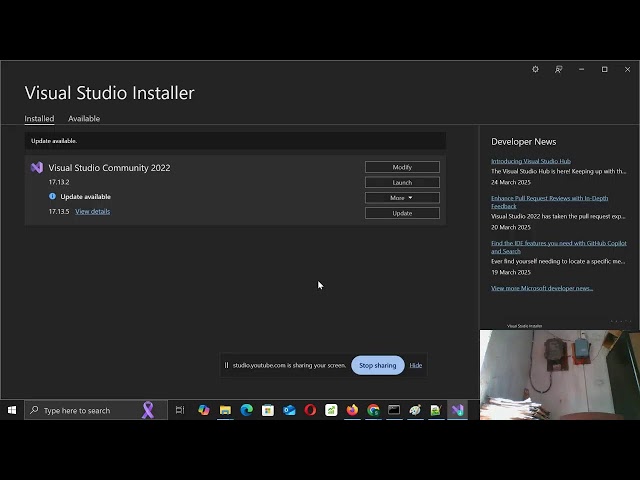Click Visual Studio Installer taskbar icon
The height and width of the screenshot is (480, 640).
coord(458,410)
